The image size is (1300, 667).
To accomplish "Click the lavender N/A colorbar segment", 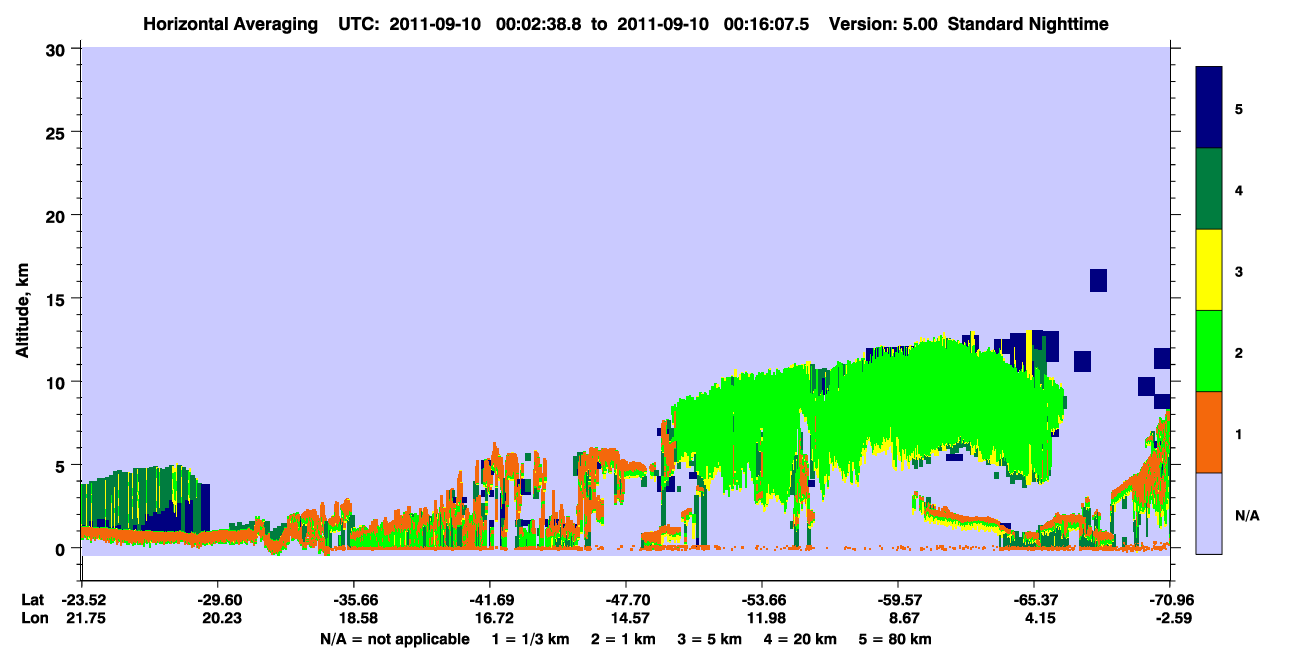I will [x=1209, y=513].
